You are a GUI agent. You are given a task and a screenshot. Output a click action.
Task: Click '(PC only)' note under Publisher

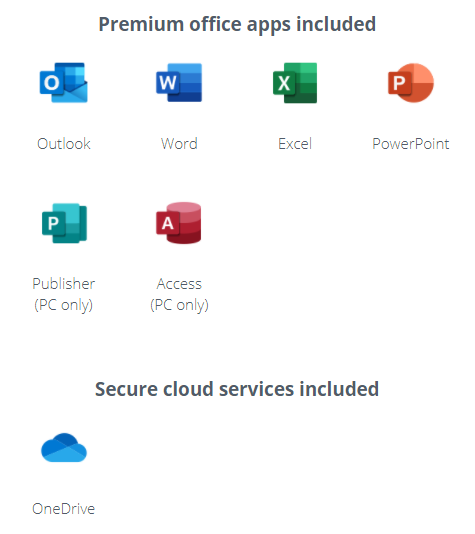click(64, 305)
